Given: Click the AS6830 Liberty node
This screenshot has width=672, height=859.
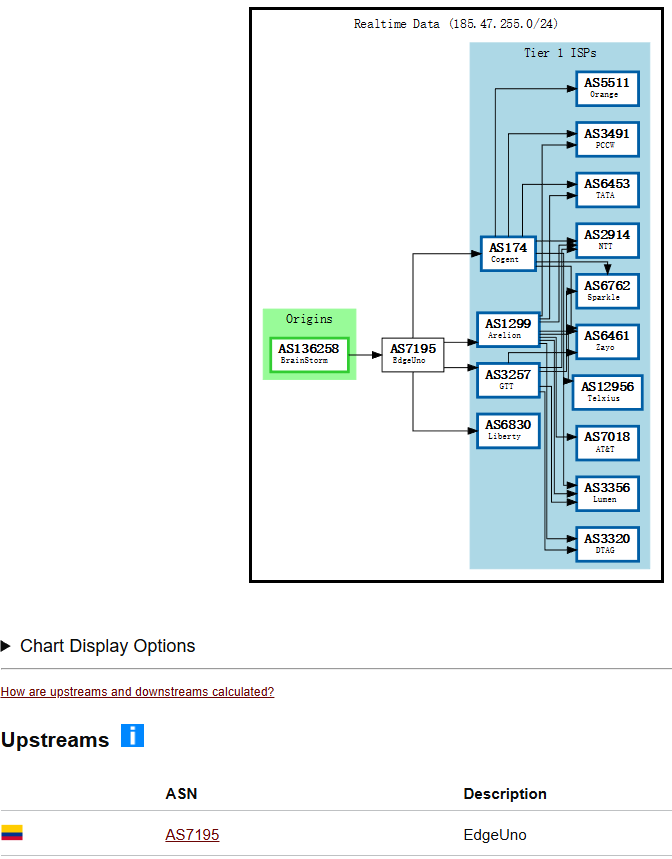Looking at the screenshot, I should [508, 430].
